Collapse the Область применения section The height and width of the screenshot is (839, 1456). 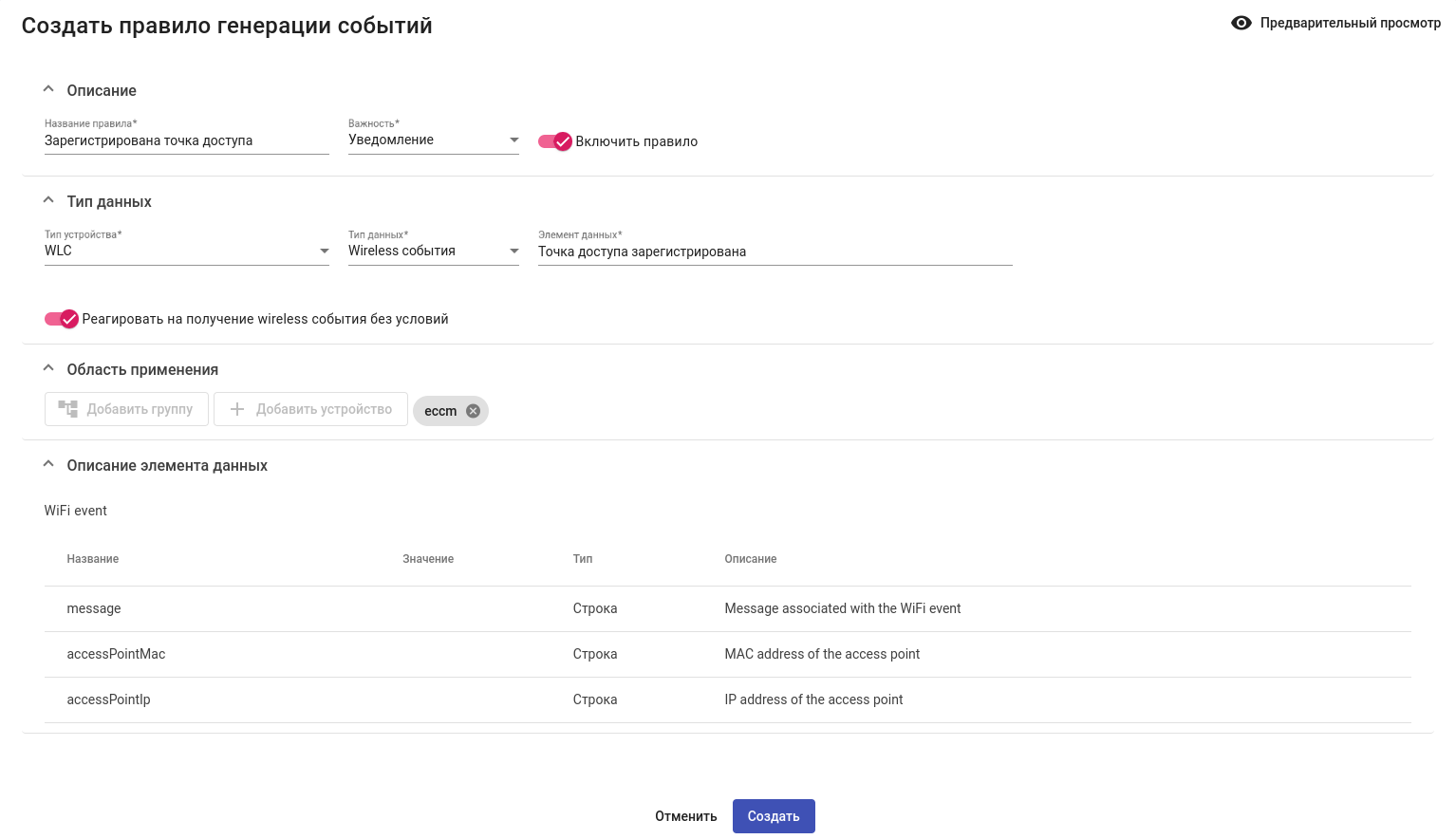point(48,368)
